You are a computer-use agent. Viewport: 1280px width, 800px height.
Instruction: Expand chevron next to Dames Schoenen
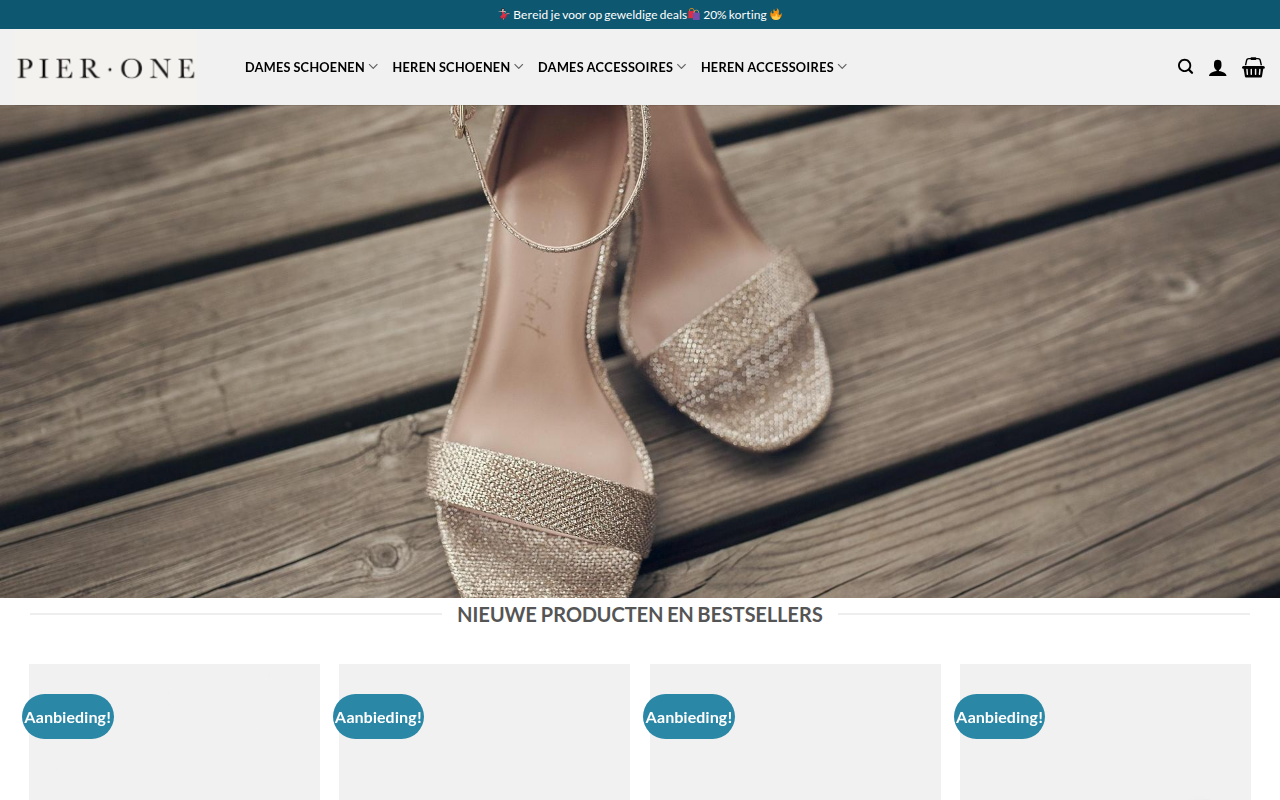tap(373, 67)
